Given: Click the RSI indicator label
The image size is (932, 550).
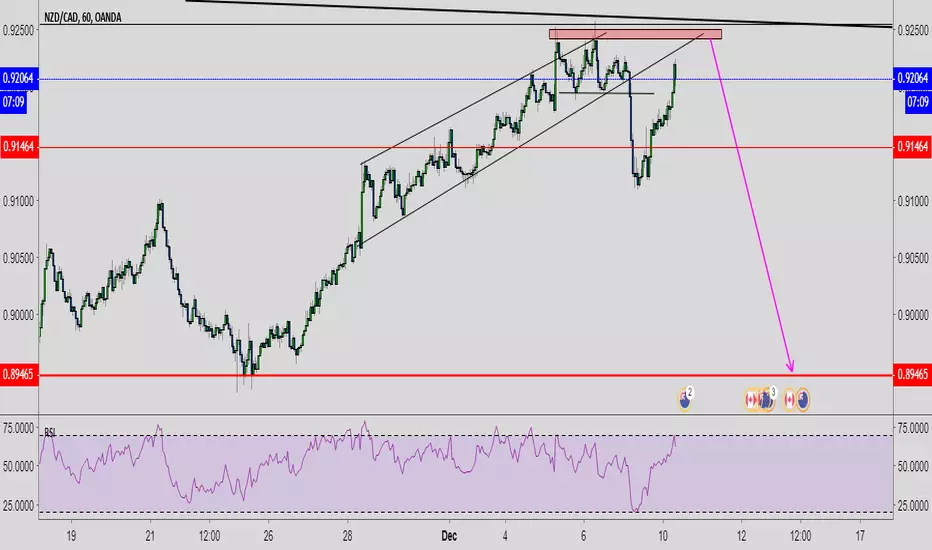Looking at the screenshot, I should pos(50,432).
